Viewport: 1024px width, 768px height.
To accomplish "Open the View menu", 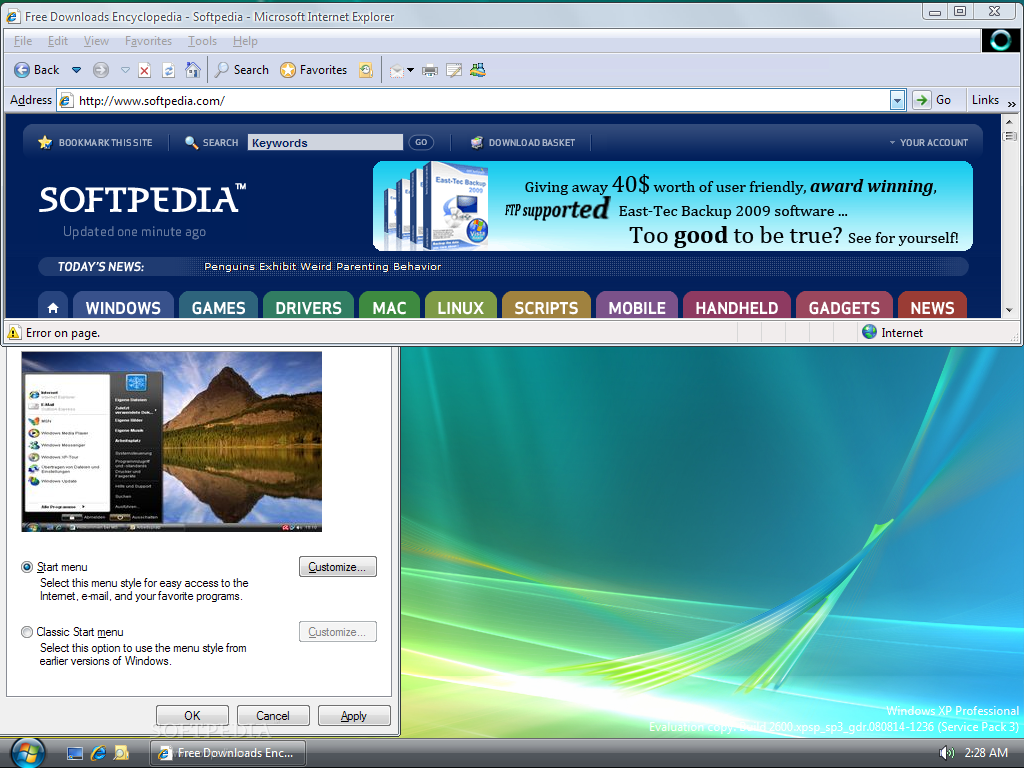I will tap(96, 40).
